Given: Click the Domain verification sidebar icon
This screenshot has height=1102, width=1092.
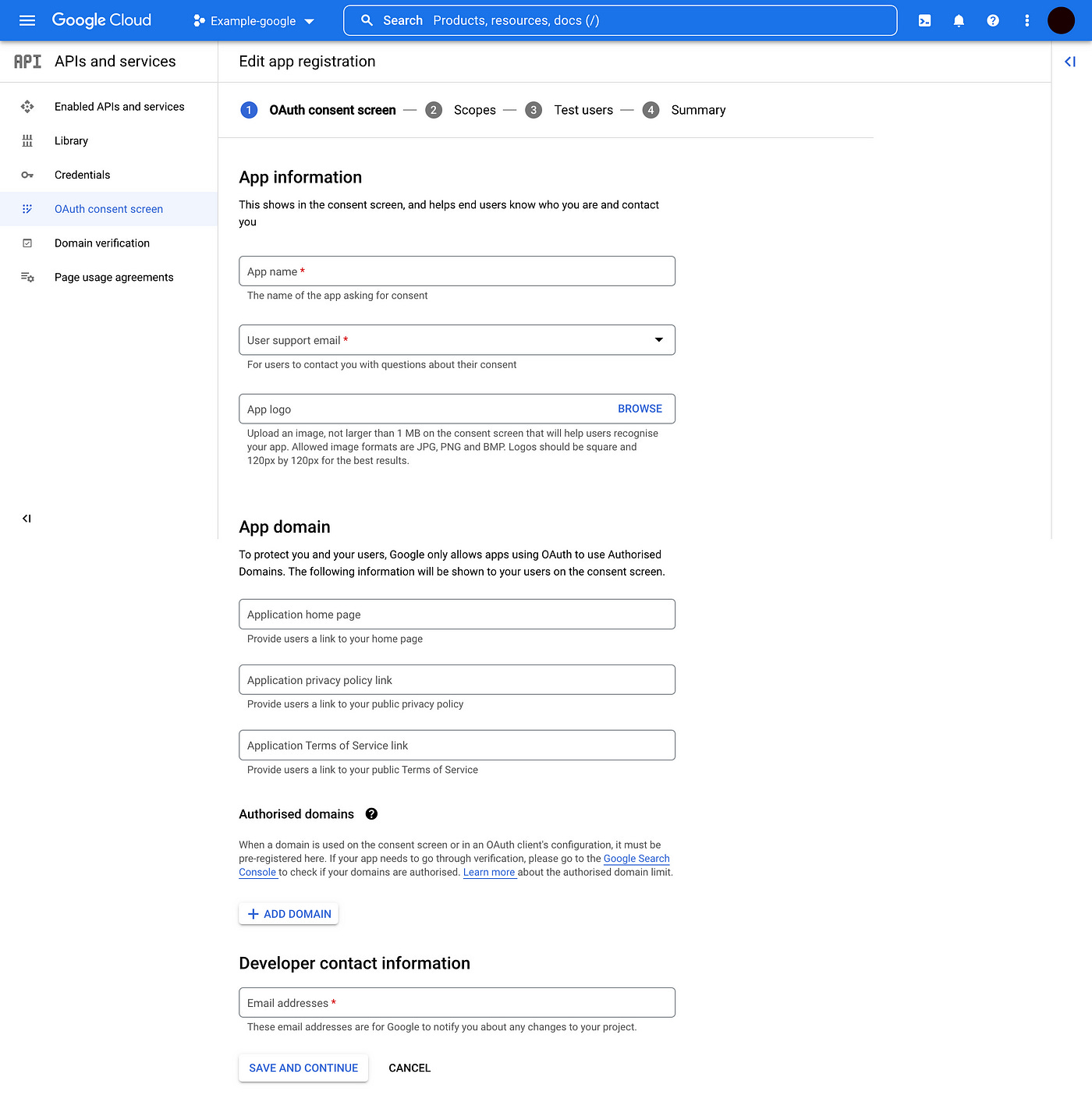Looking at the screenshot, I should tap(27, 243).
